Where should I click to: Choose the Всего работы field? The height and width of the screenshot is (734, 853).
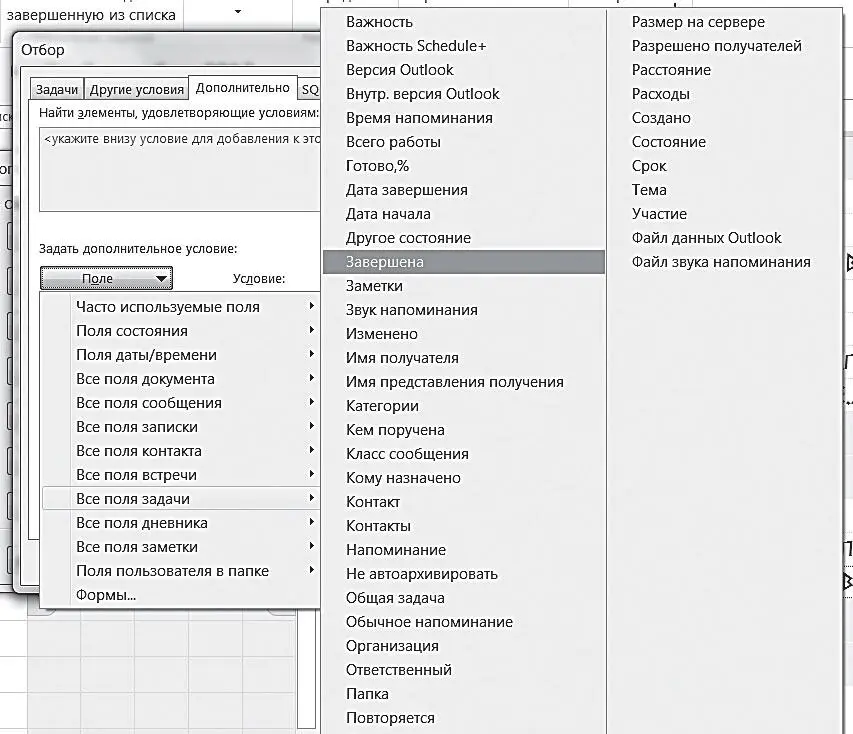[463, 141]
